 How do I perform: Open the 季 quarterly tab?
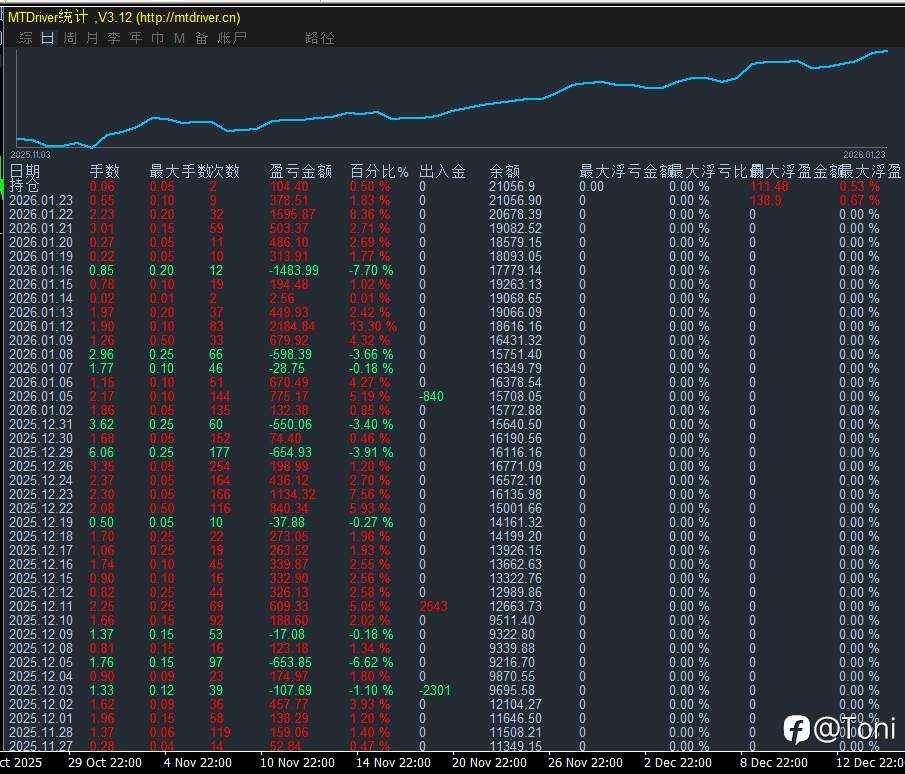pos(114,38)
